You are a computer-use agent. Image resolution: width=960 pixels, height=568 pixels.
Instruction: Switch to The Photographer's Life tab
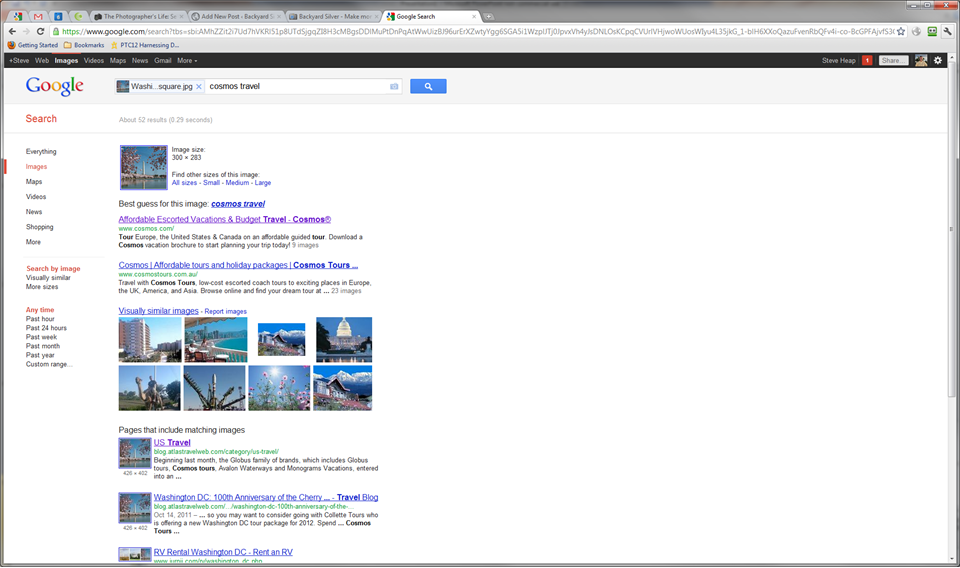(x=139, y=17)
